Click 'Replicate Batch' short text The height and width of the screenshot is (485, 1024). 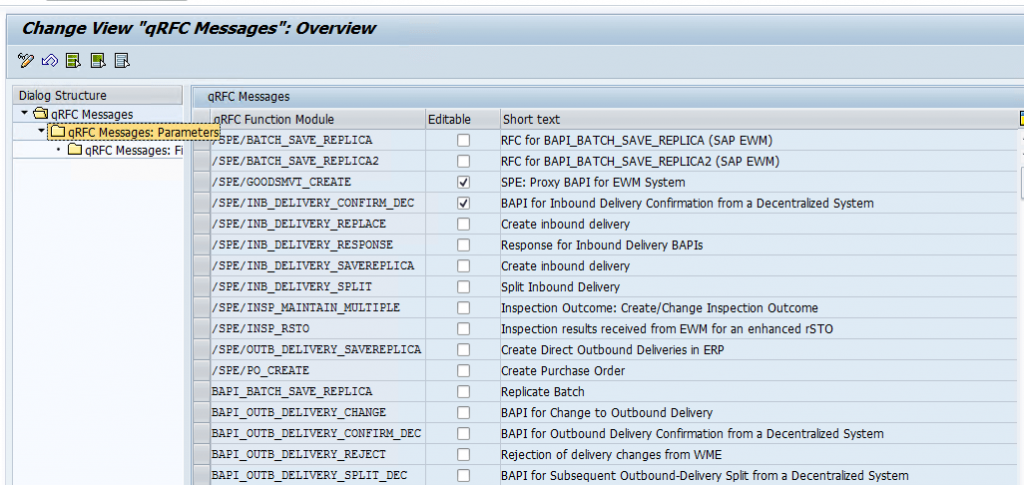[543, 392]
